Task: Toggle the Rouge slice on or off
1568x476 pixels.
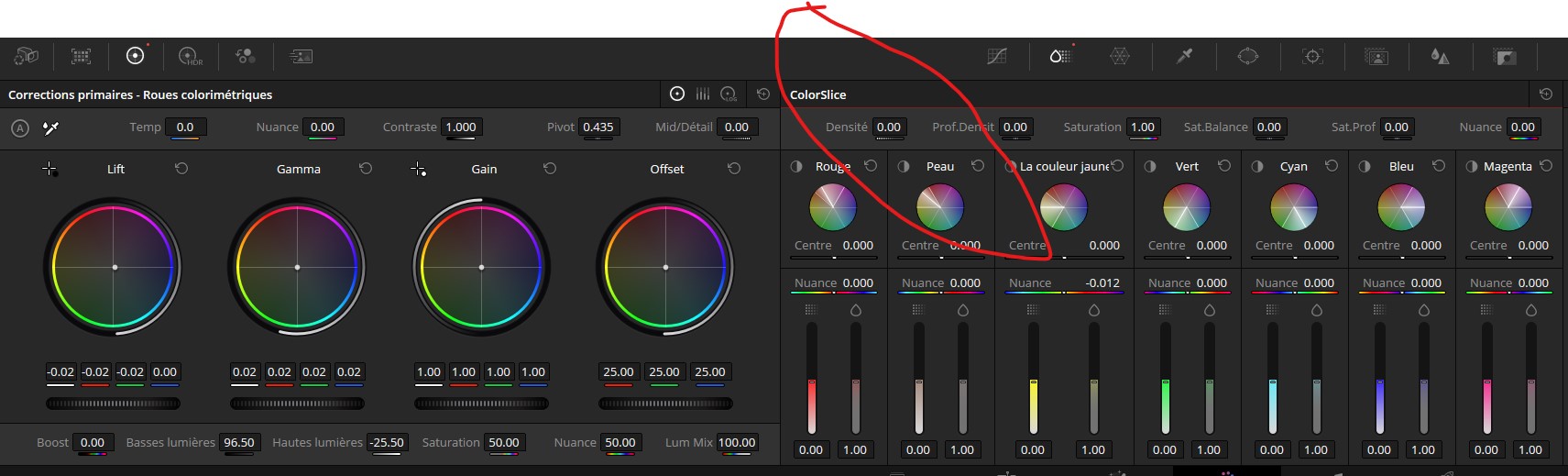Action: click(796, 166)
